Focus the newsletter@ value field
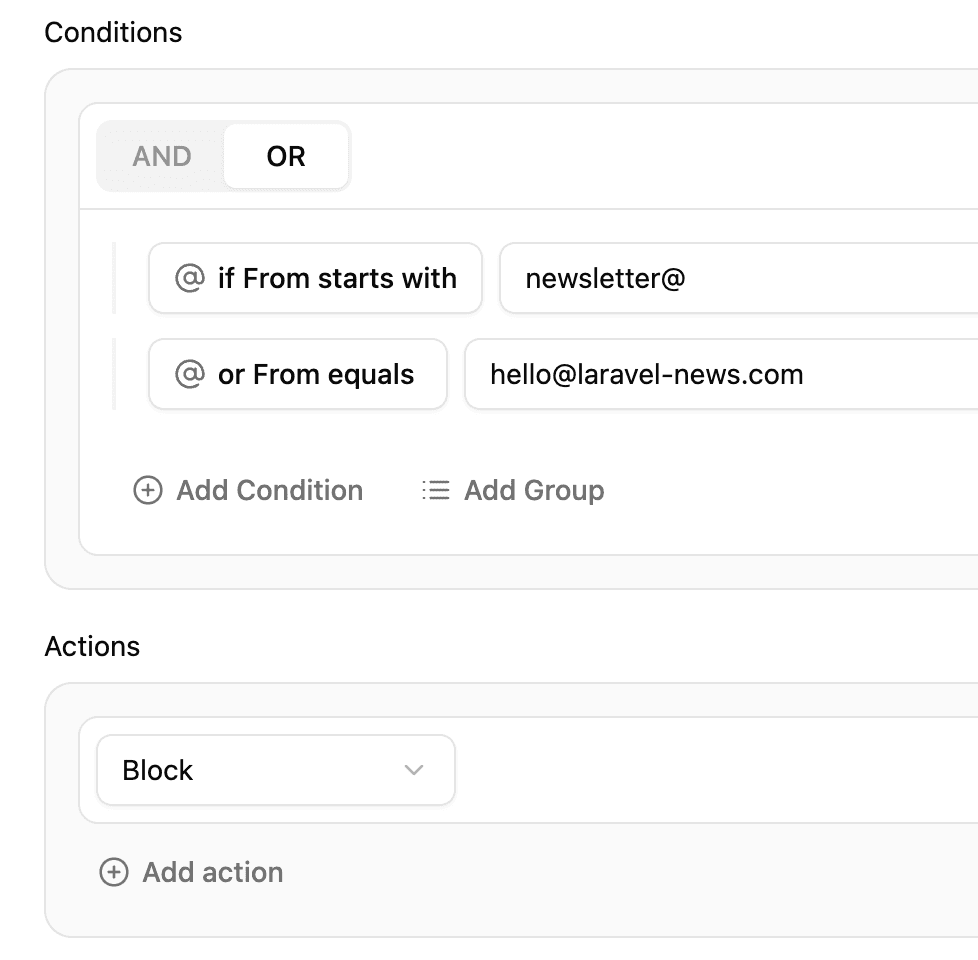 click(x=739, y=278)
